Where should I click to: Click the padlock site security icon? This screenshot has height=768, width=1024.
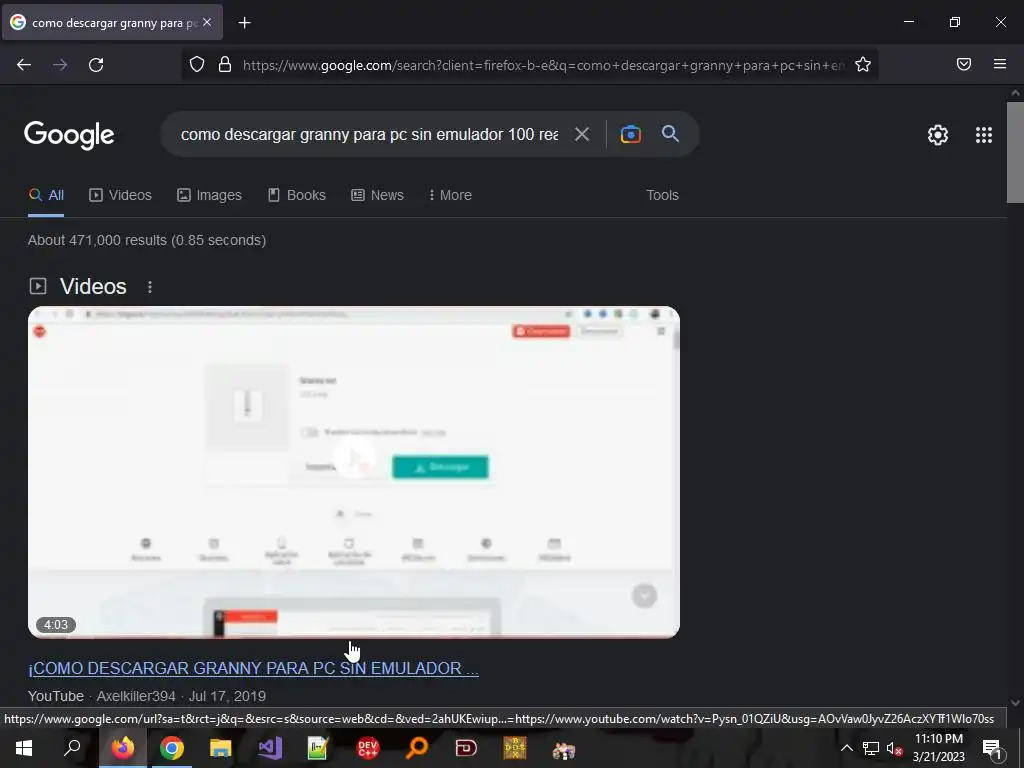[225, 64]
